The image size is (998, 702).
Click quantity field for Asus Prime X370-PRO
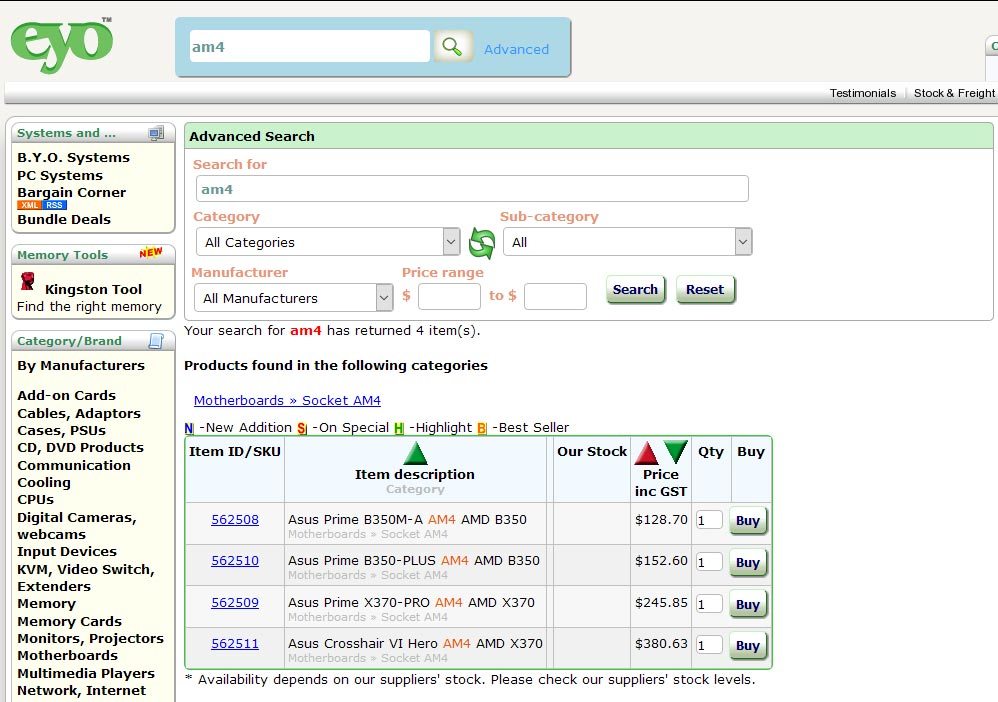tap(709, 604)
